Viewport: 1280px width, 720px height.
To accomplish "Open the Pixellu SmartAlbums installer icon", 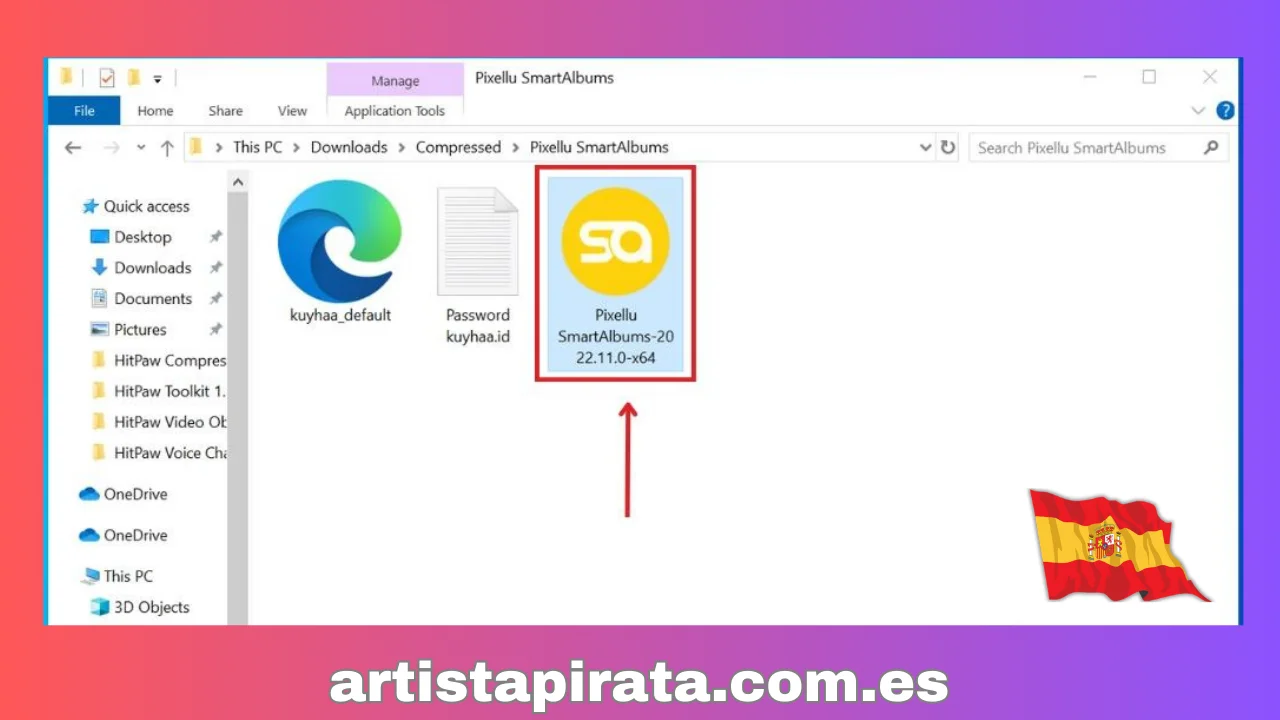I will tap(615, 240).
